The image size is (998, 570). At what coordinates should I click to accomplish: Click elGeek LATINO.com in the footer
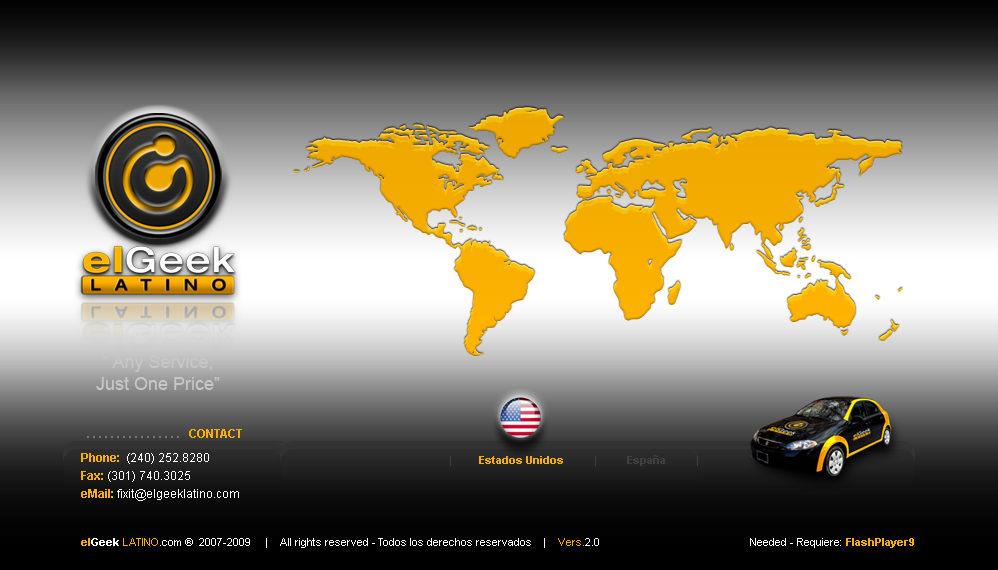pos(131,542)
